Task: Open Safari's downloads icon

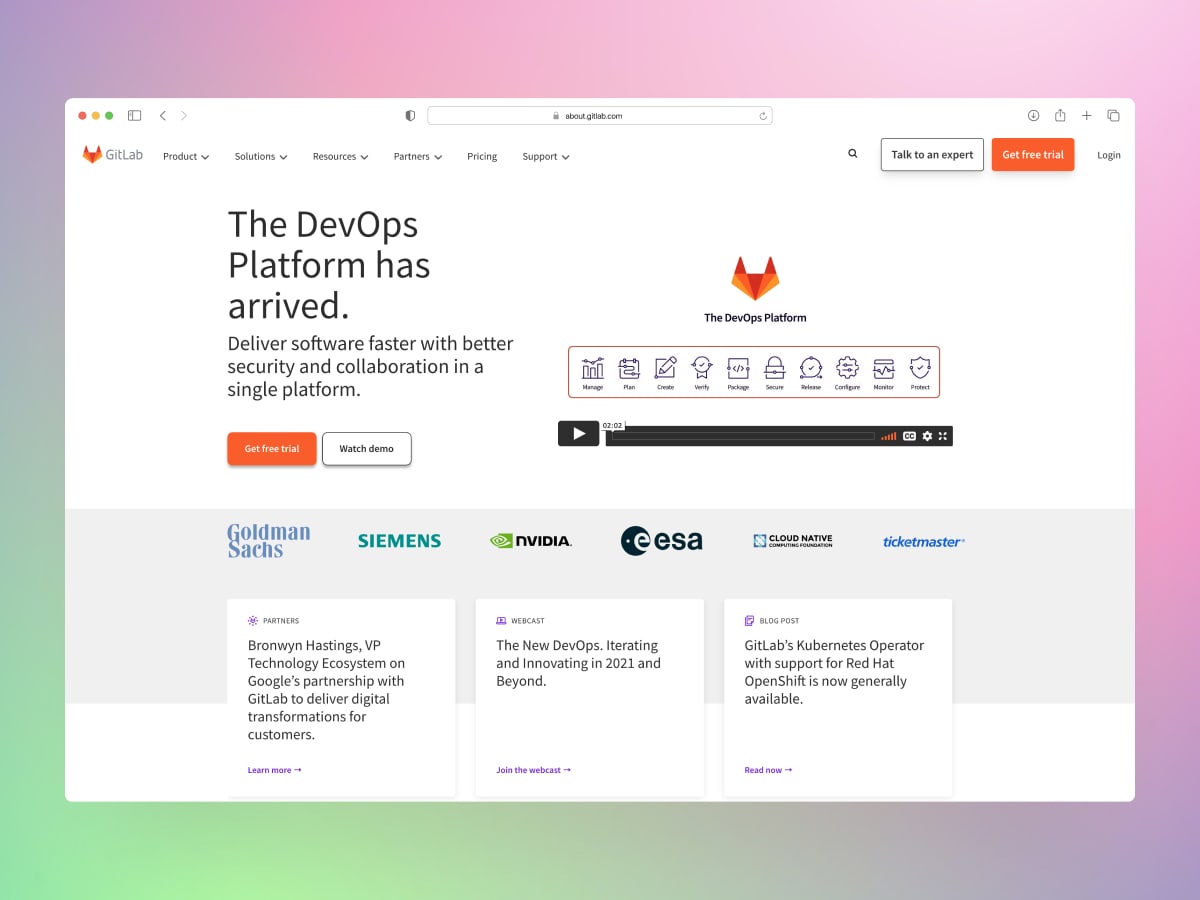Action: [1034, 116]
